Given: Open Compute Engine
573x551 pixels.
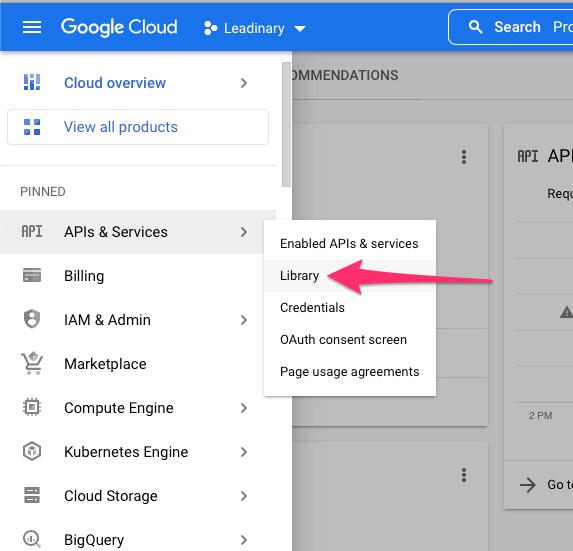Looking at the screenshot, I should (119, 408).
